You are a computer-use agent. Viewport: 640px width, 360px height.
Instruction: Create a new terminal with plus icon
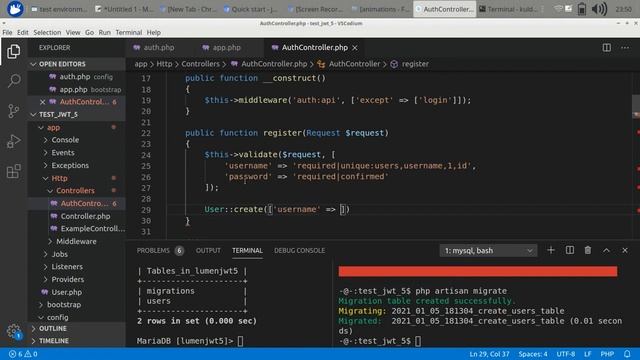click(551, 250)
